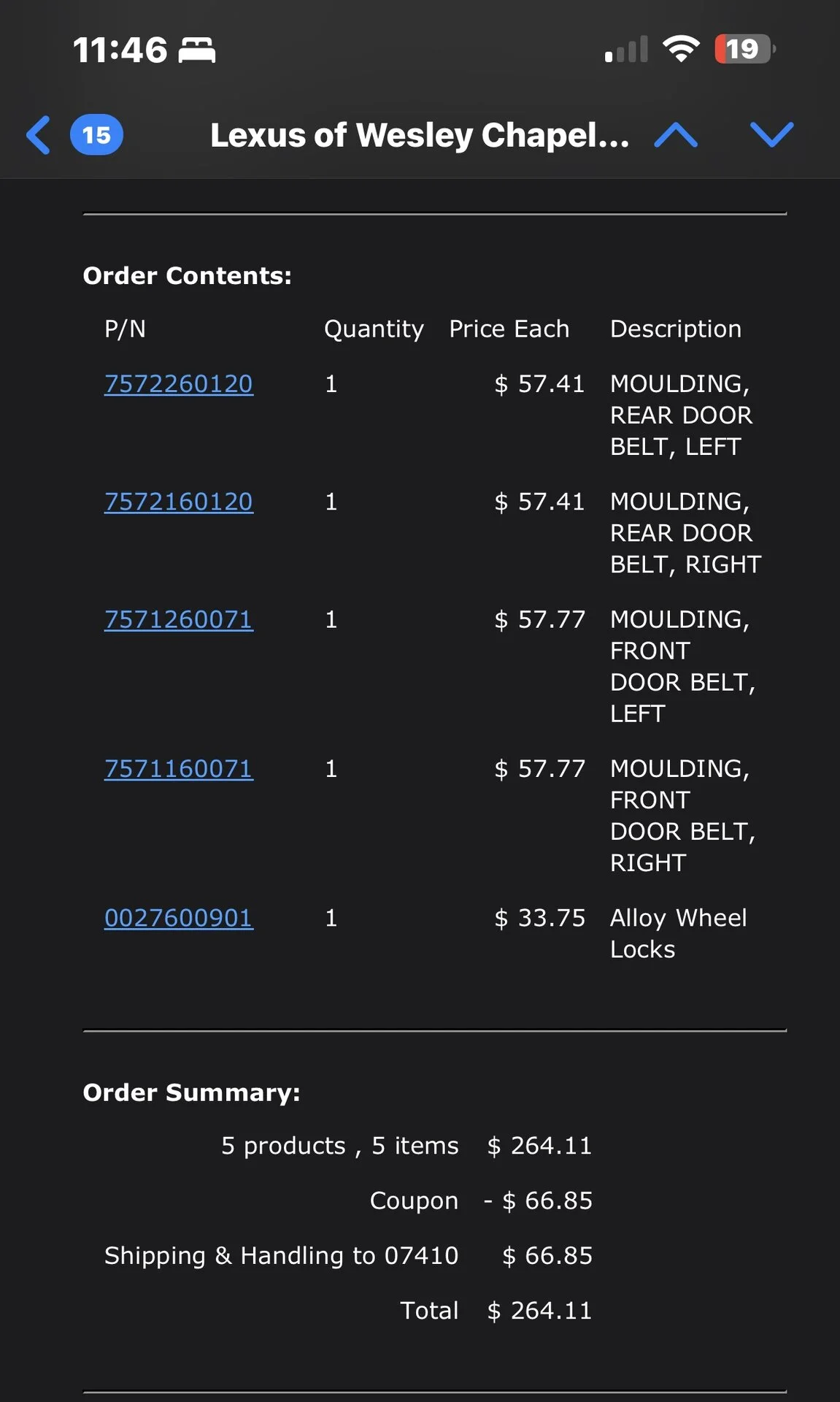Tap the Order Contents heading

click(x=187, y=276)
